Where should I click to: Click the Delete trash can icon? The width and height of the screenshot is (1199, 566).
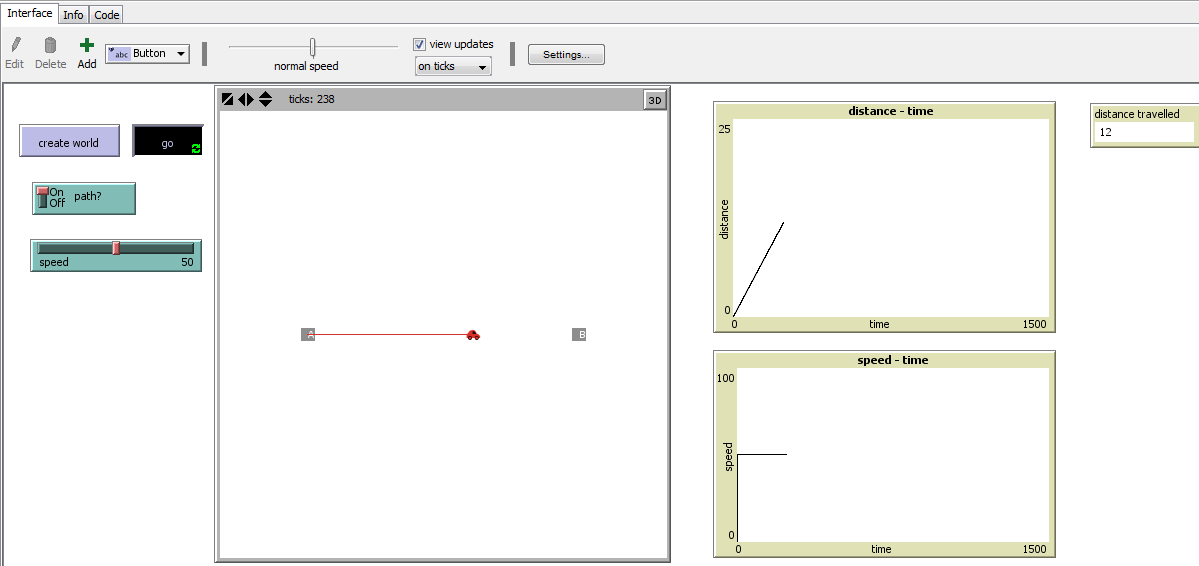pos(50,46)
